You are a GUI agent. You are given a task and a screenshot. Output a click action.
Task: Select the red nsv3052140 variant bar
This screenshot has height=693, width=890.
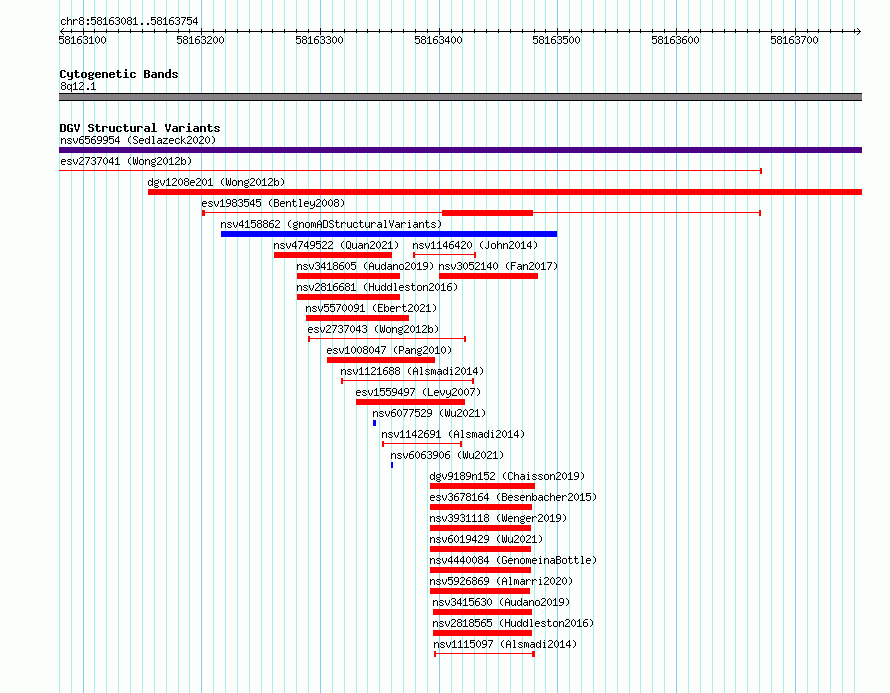[x=488, y=276]
